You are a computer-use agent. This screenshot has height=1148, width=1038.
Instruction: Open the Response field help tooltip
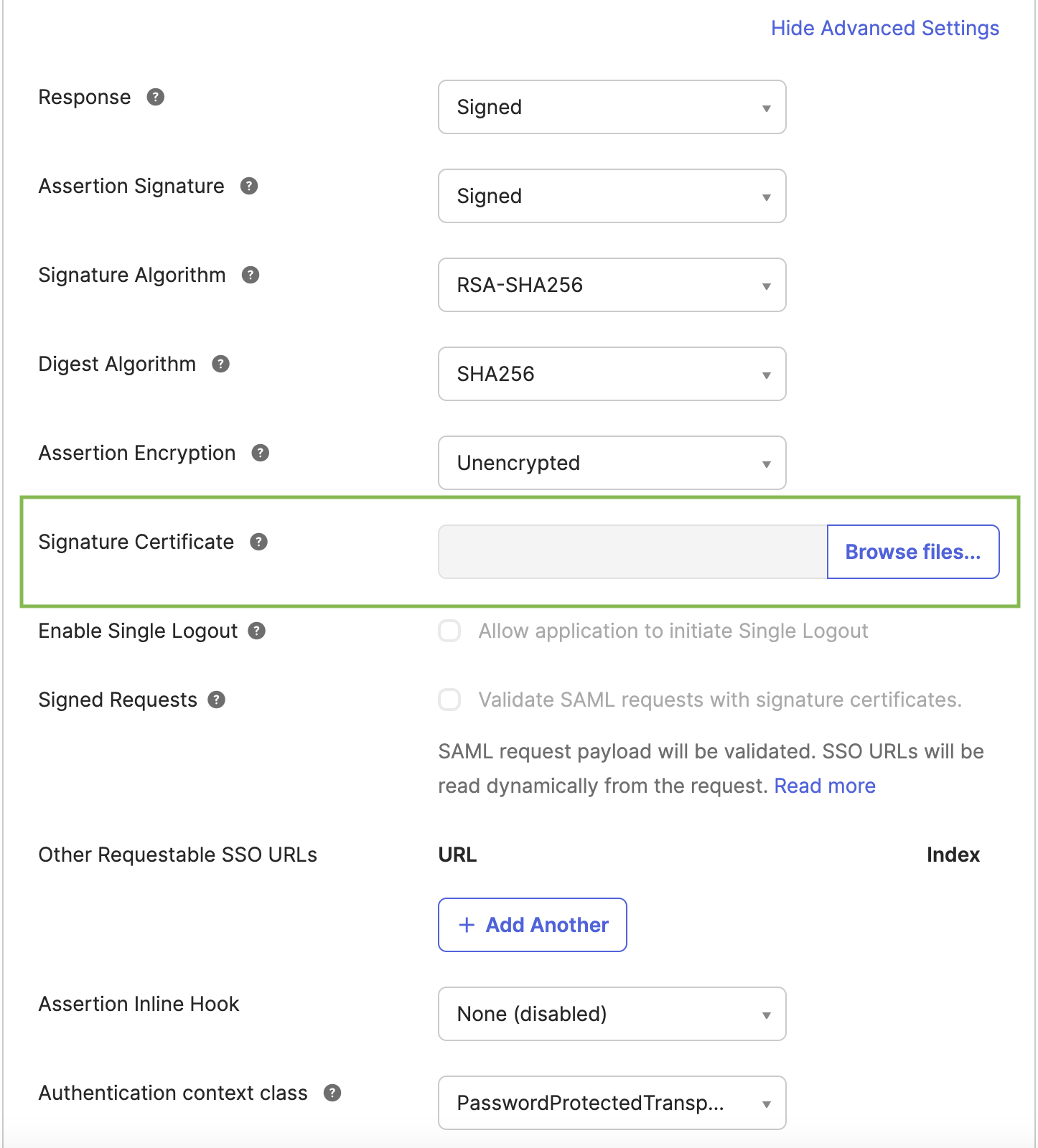coord(156,97)
